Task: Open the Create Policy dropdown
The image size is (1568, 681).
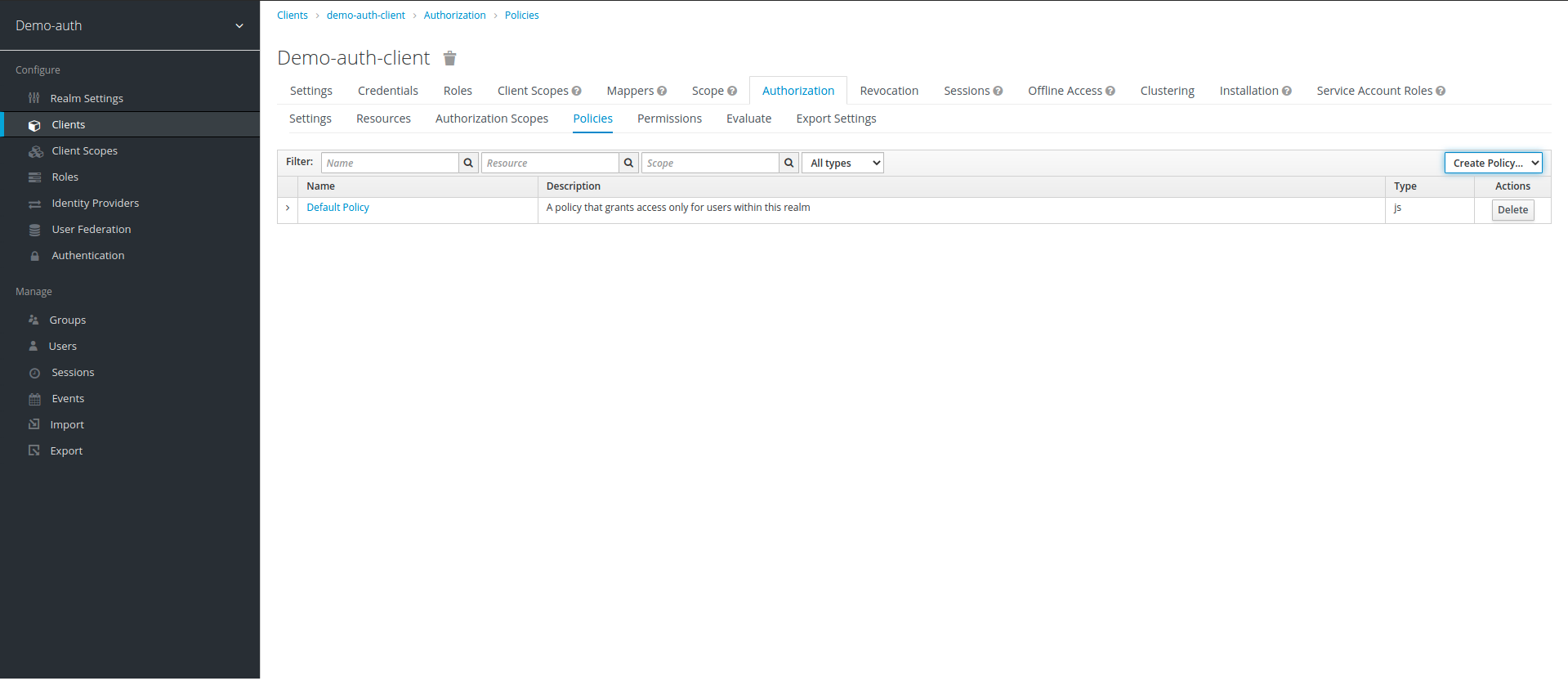Action: (1493, 163)
